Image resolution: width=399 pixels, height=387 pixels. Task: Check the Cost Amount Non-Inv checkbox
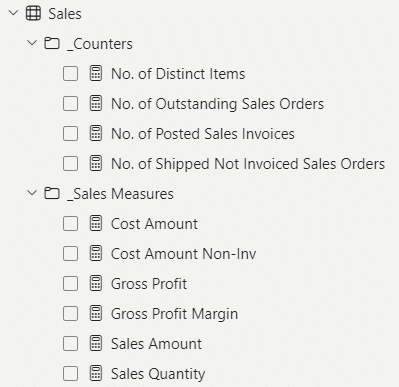pos(70,254)
